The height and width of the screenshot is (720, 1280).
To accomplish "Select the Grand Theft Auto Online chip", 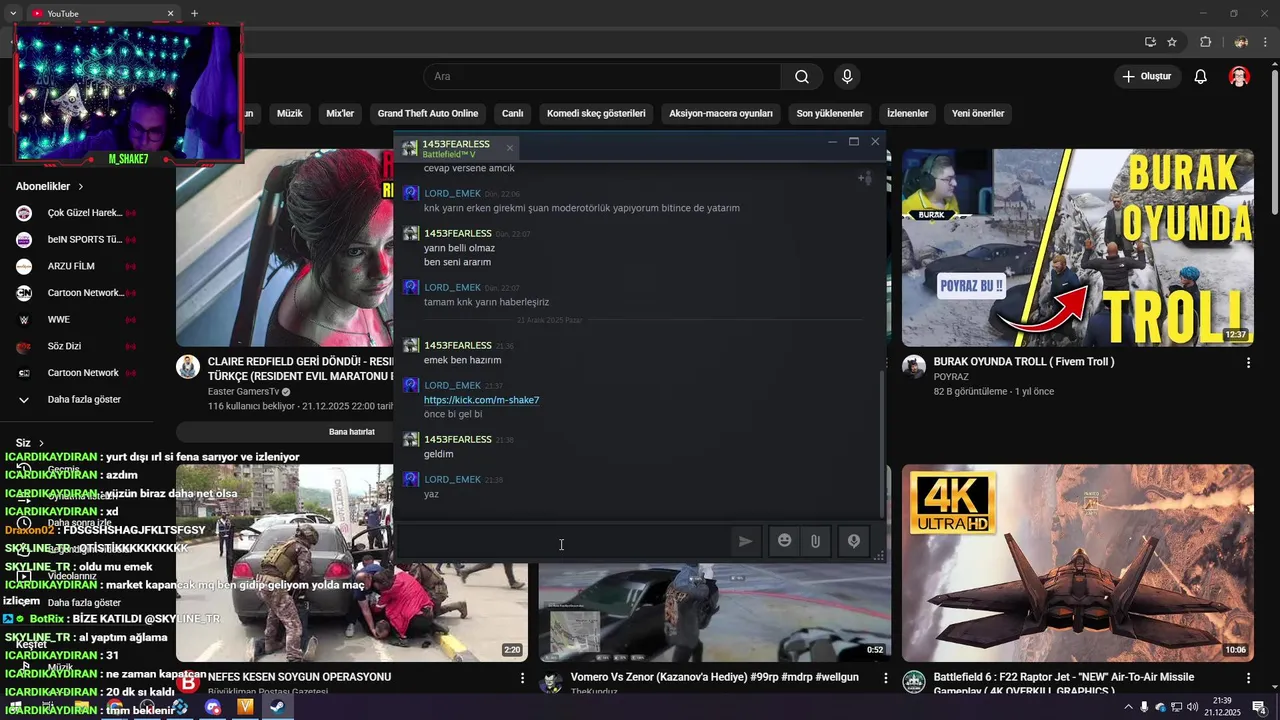I will [x=428, y=113].
